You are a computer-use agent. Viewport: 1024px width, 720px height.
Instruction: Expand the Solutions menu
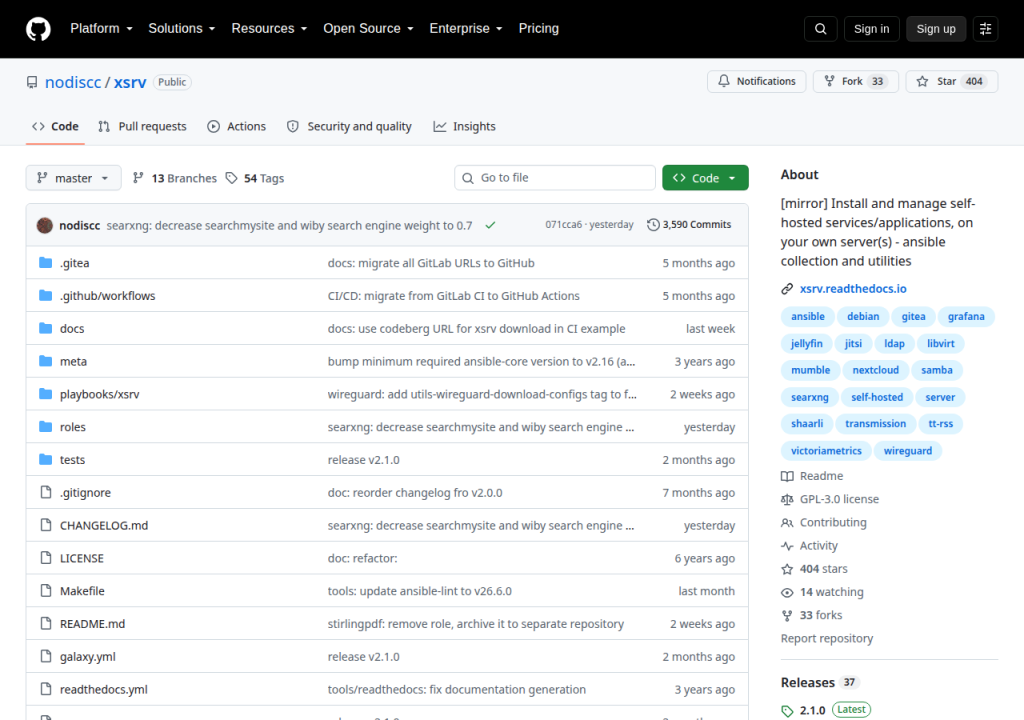tap(182, 29)
